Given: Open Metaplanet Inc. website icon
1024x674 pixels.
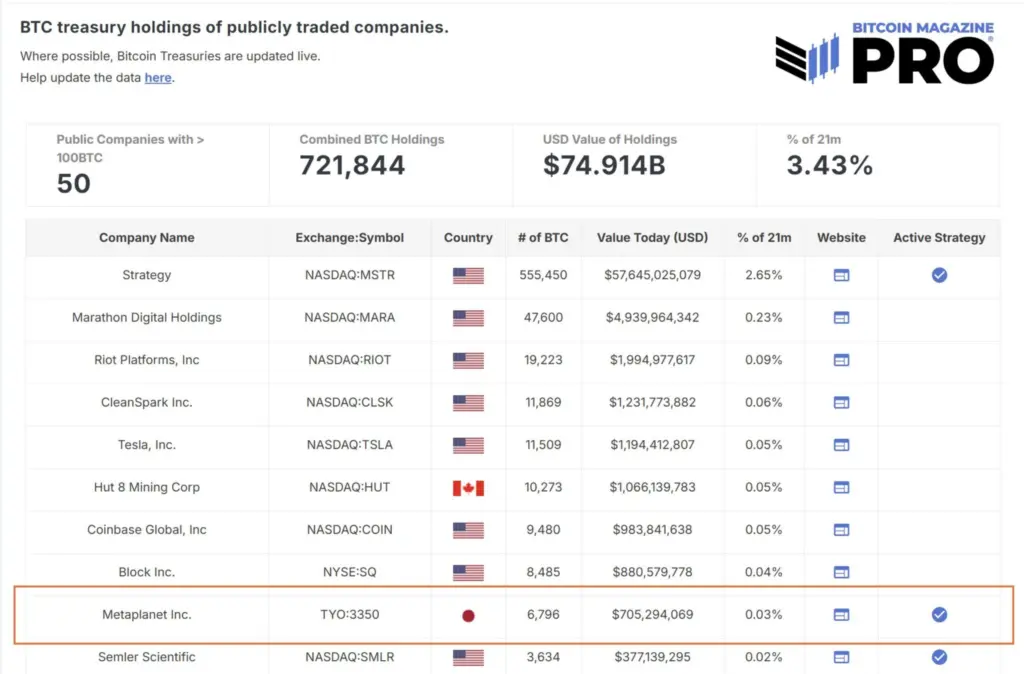Looking at the screenshot, I should click(841, 615).
